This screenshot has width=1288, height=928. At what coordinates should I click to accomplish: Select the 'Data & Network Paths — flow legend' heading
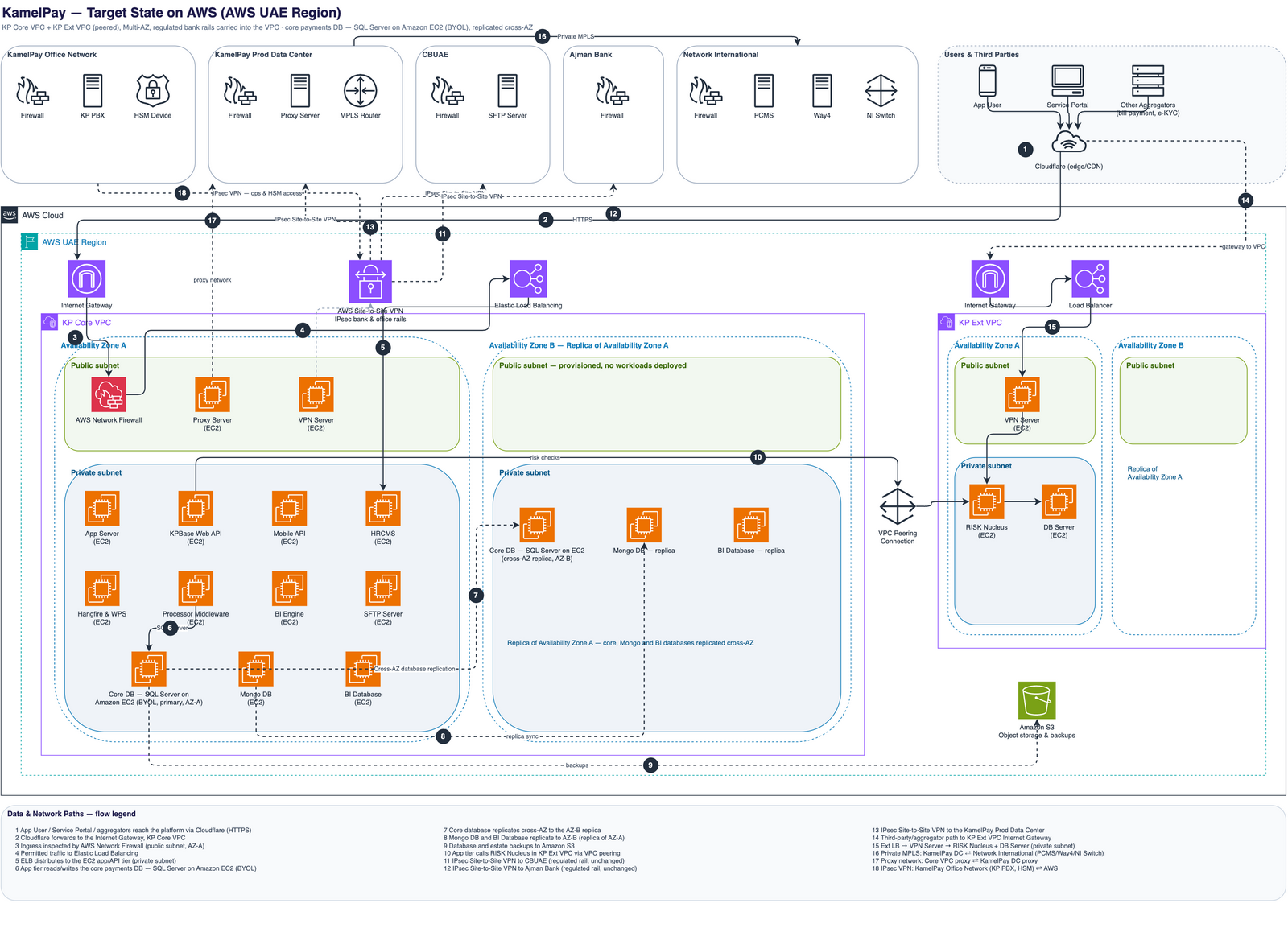point(72,814)
